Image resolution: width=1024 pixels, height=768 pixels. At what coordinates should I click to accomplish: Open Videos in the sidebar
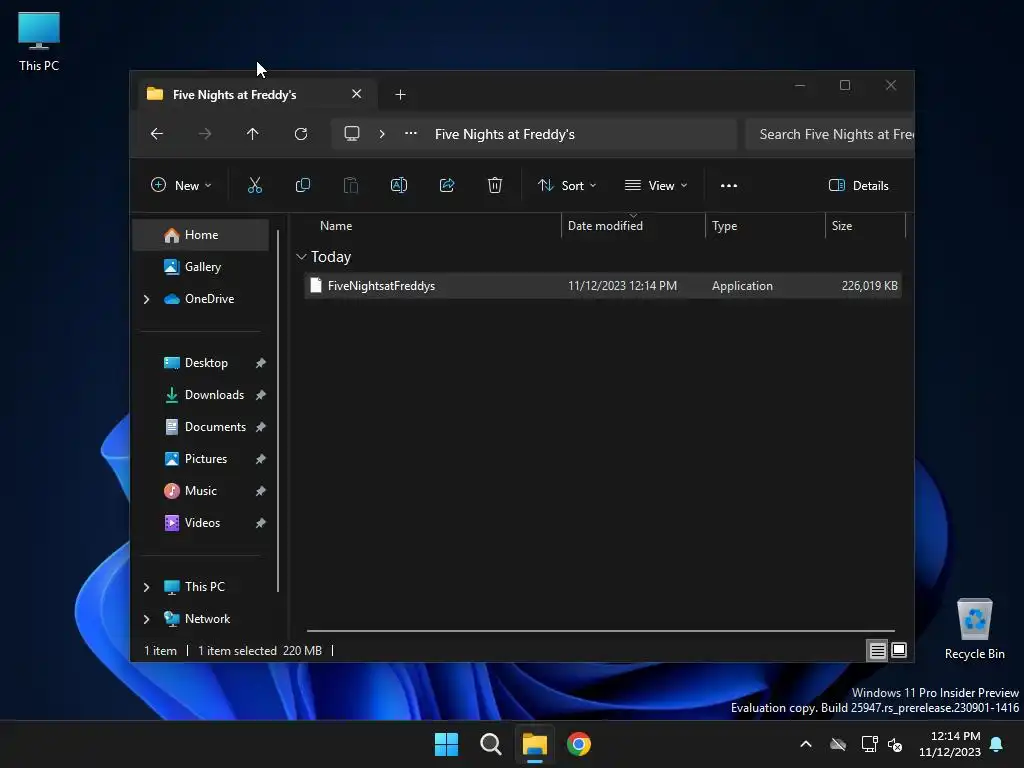202,523
